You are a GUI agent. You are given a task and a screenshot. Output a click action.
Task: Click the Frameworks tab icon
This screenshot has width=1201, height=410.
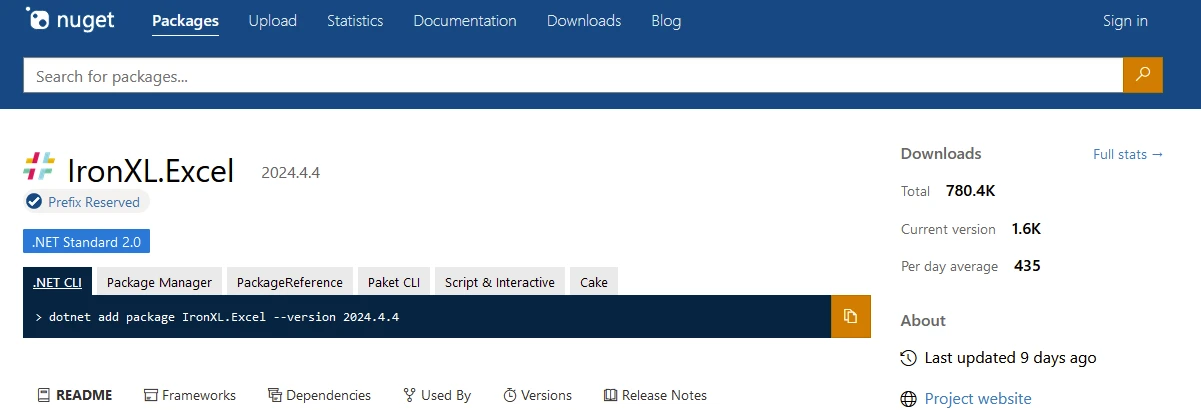pyautogui.click(x=150, y=395)
